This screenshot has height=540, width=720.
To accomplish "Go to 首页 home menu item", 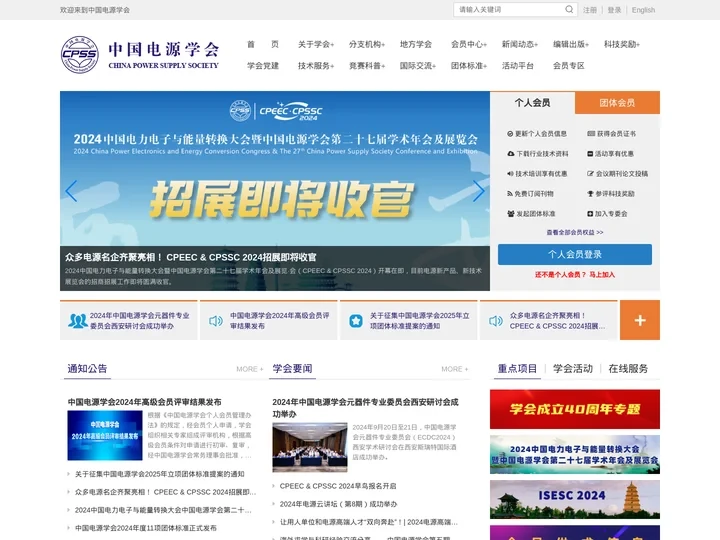I will (x=263, y=44).
